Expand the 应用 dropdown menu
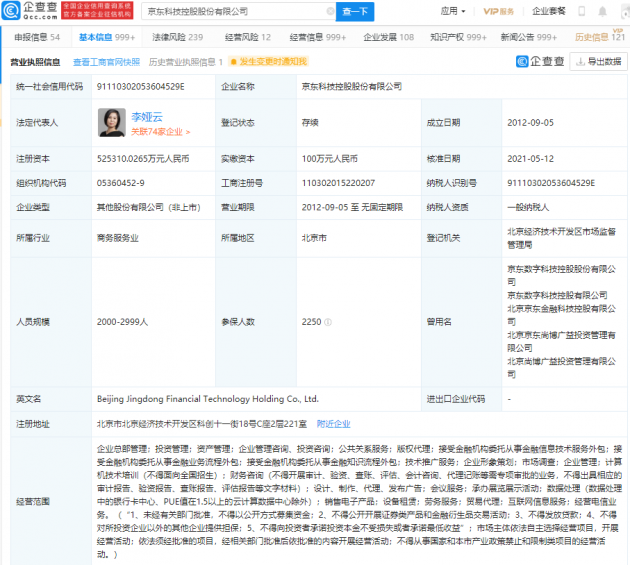The image size is (630, 565). (x=453, y=11)
